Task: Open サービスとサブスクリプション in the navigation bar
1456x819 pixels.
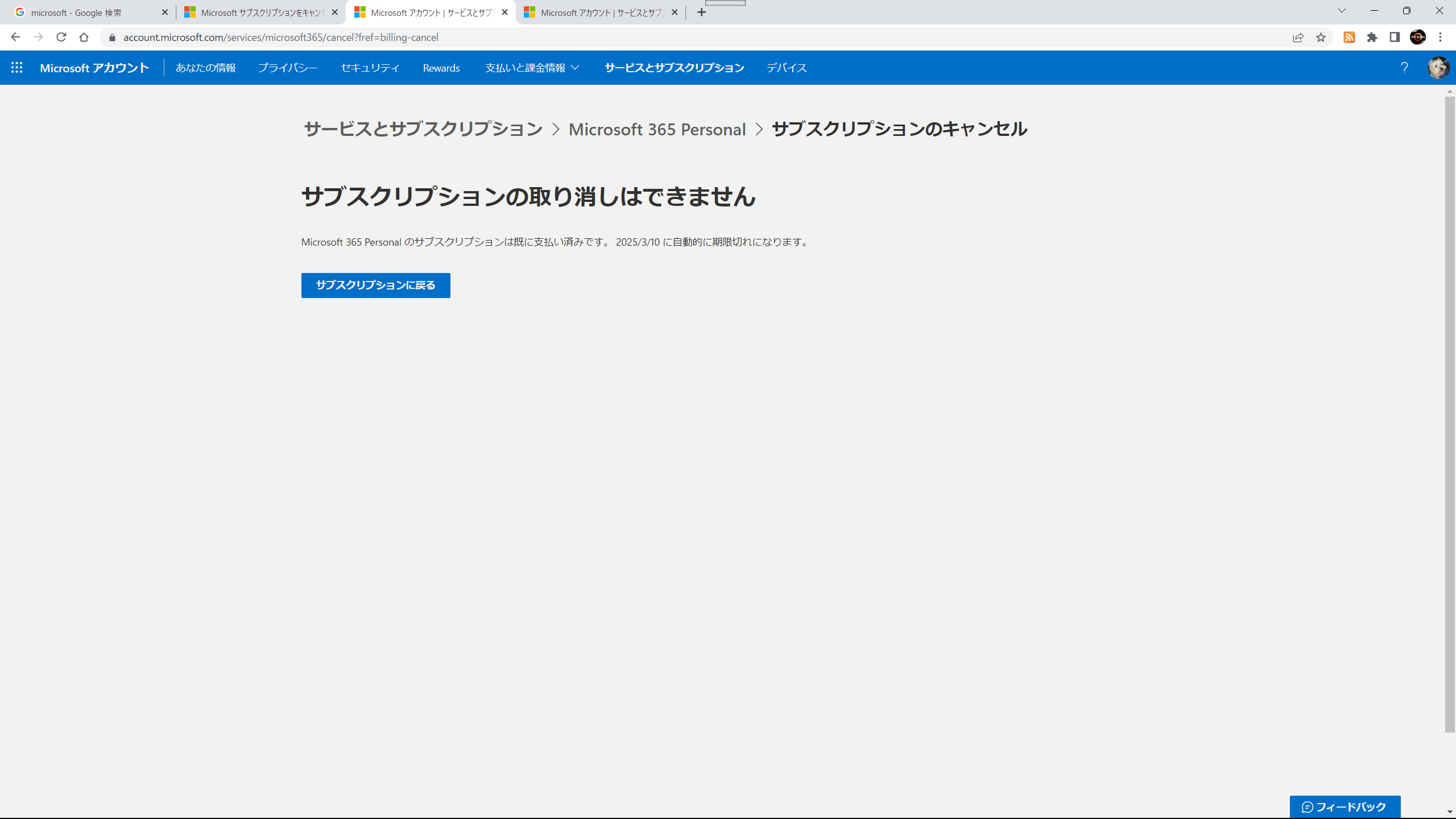Action: pos(675,68)
